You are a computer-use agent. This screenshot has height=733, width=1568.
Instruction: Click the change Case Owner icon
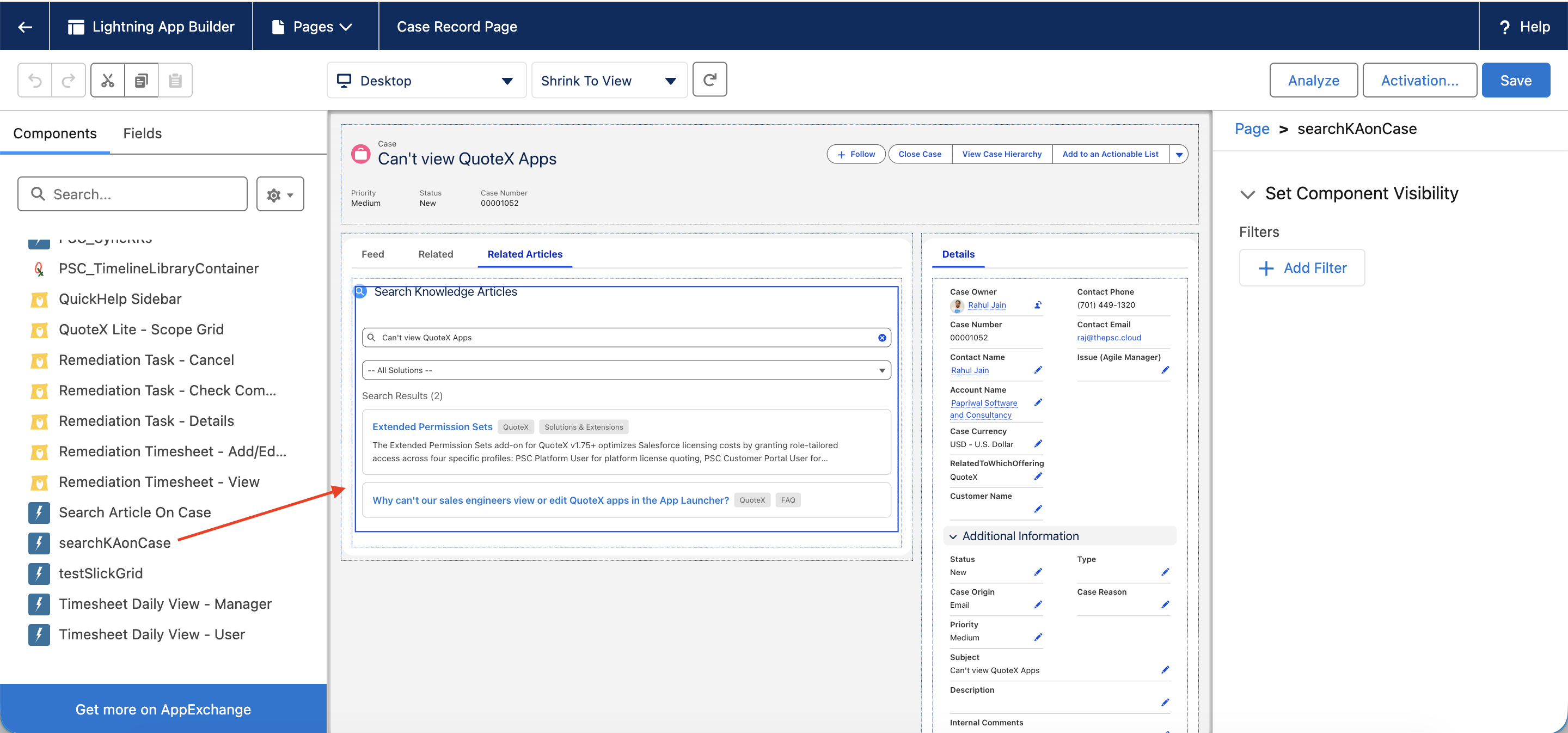[x=1038, y=305]
